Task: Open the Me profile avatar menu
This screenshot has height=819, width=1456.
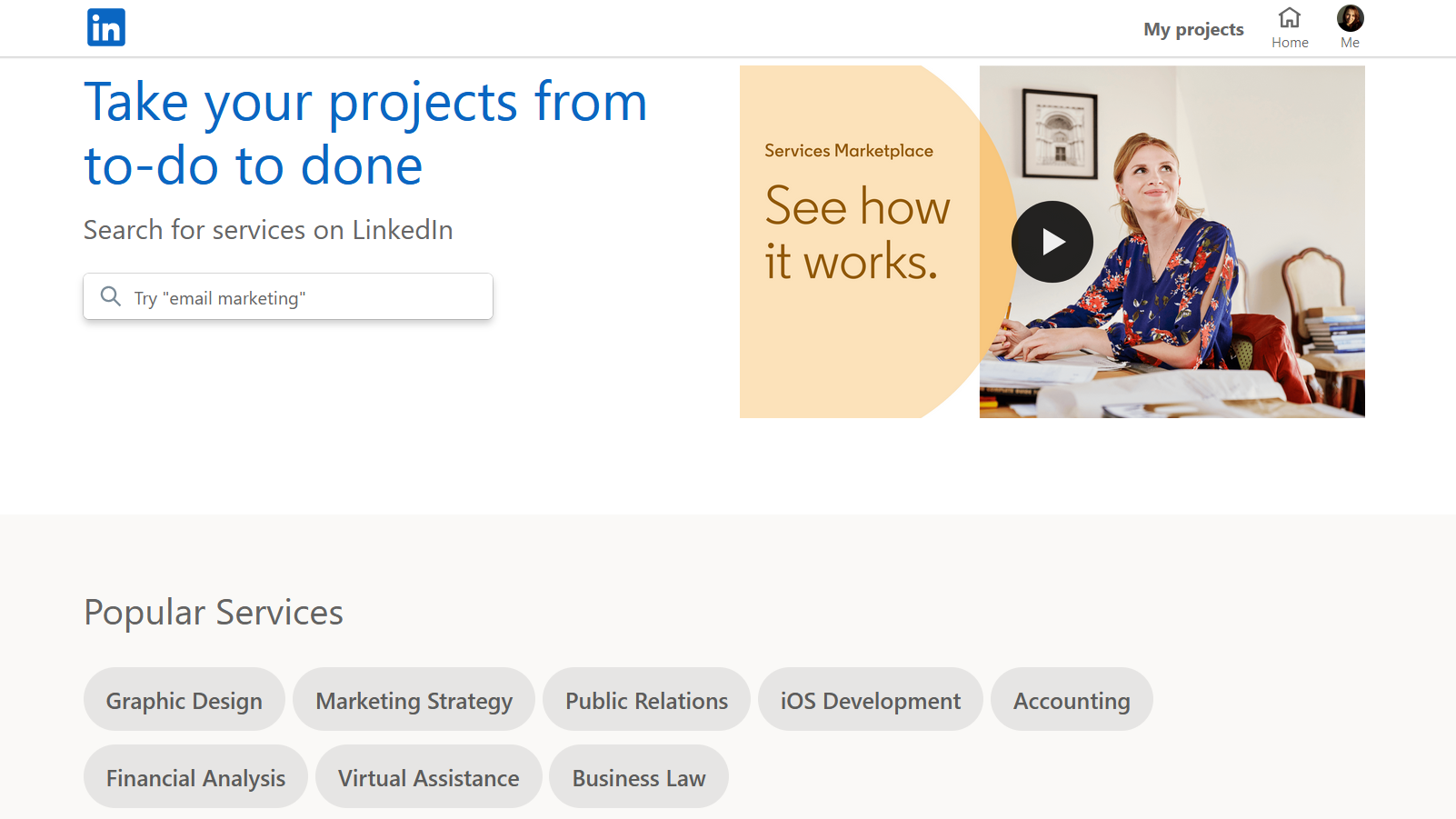Action: tap(1351, 18)
